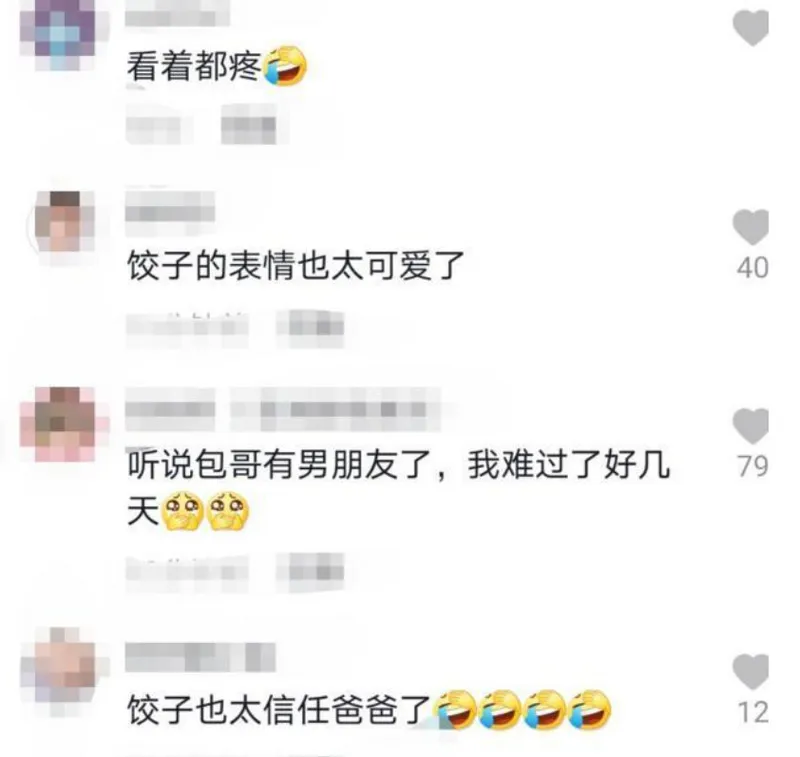Open avatar of "听说包哥" commenter
The image size is (800, 757).
pos(58,424)
